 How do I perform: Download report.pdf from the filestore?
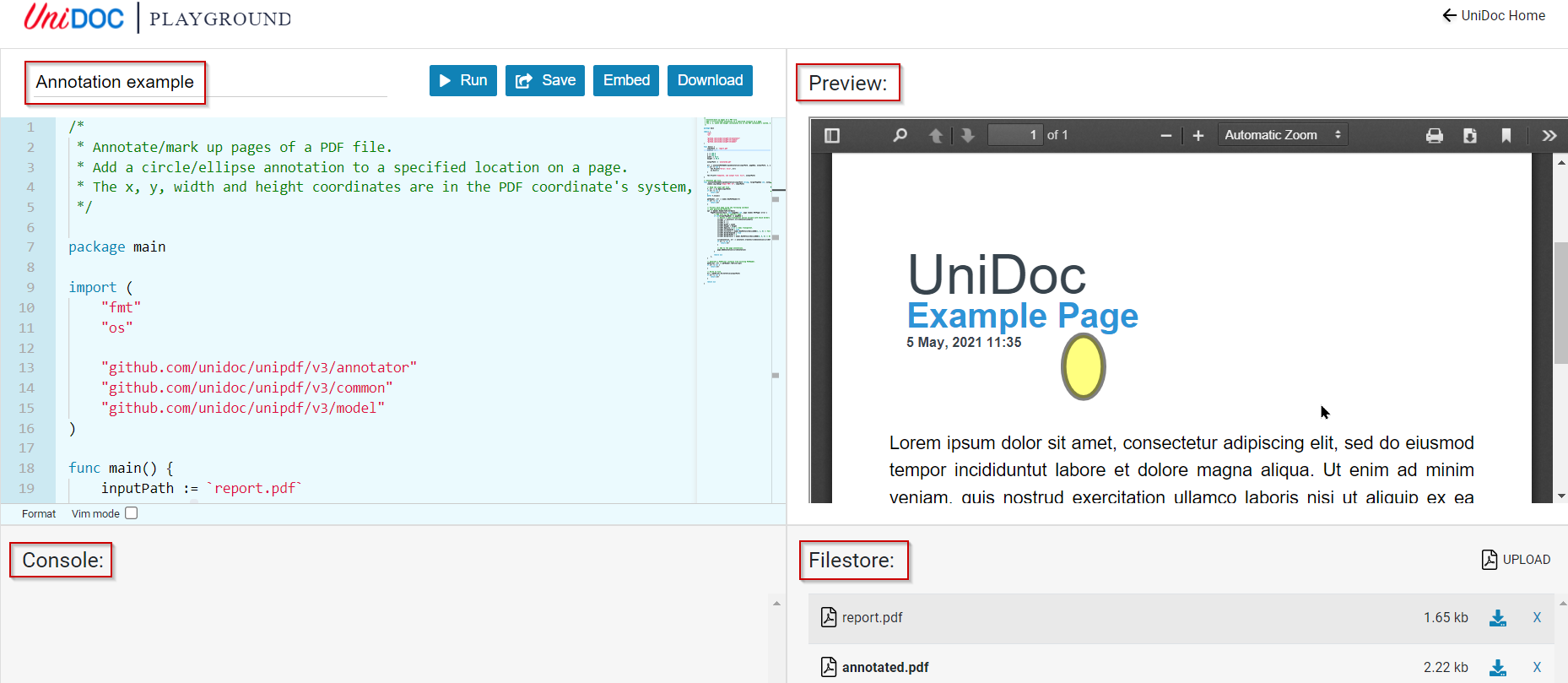coord(1497,618)
